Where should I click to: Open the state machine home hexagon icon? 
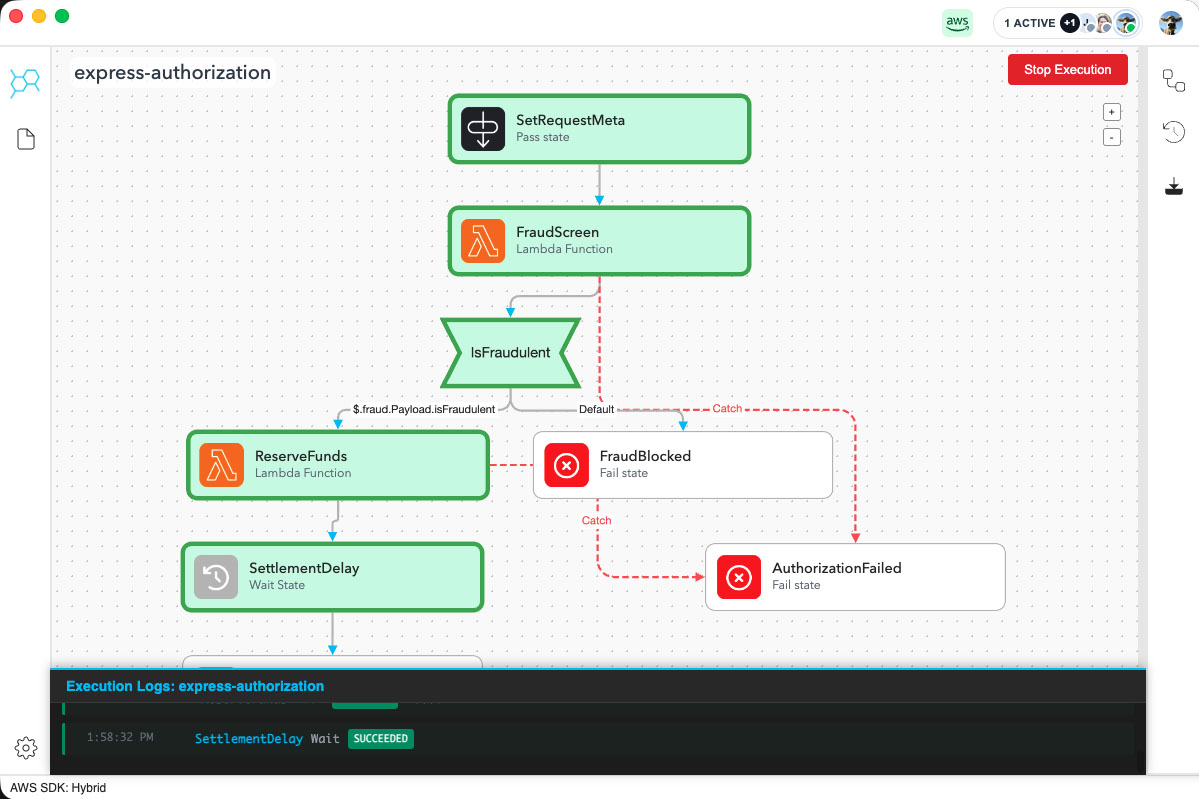click(x=25, y=83)
